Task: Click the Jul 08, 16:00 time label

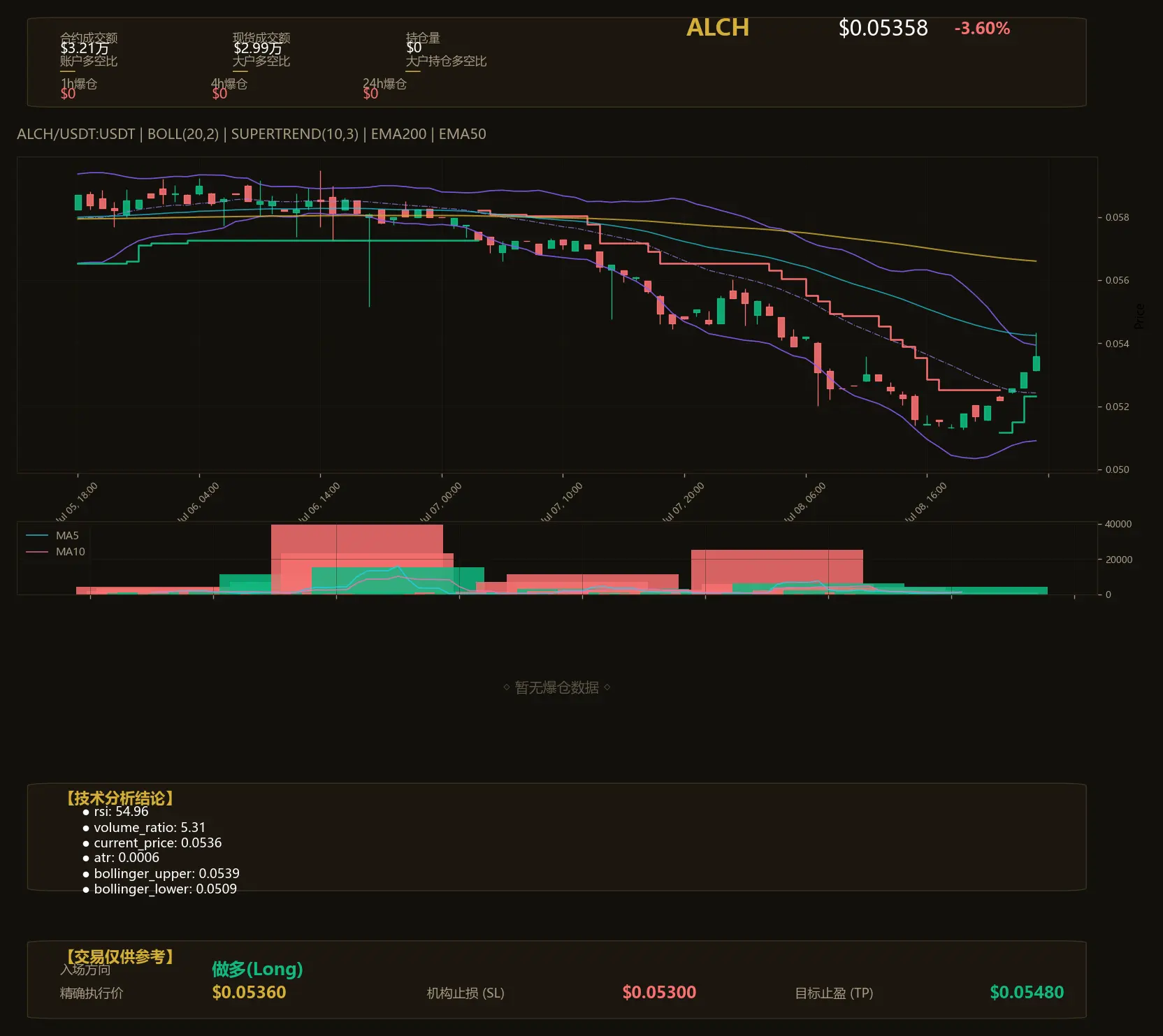Action: click(x=925, y=502)
